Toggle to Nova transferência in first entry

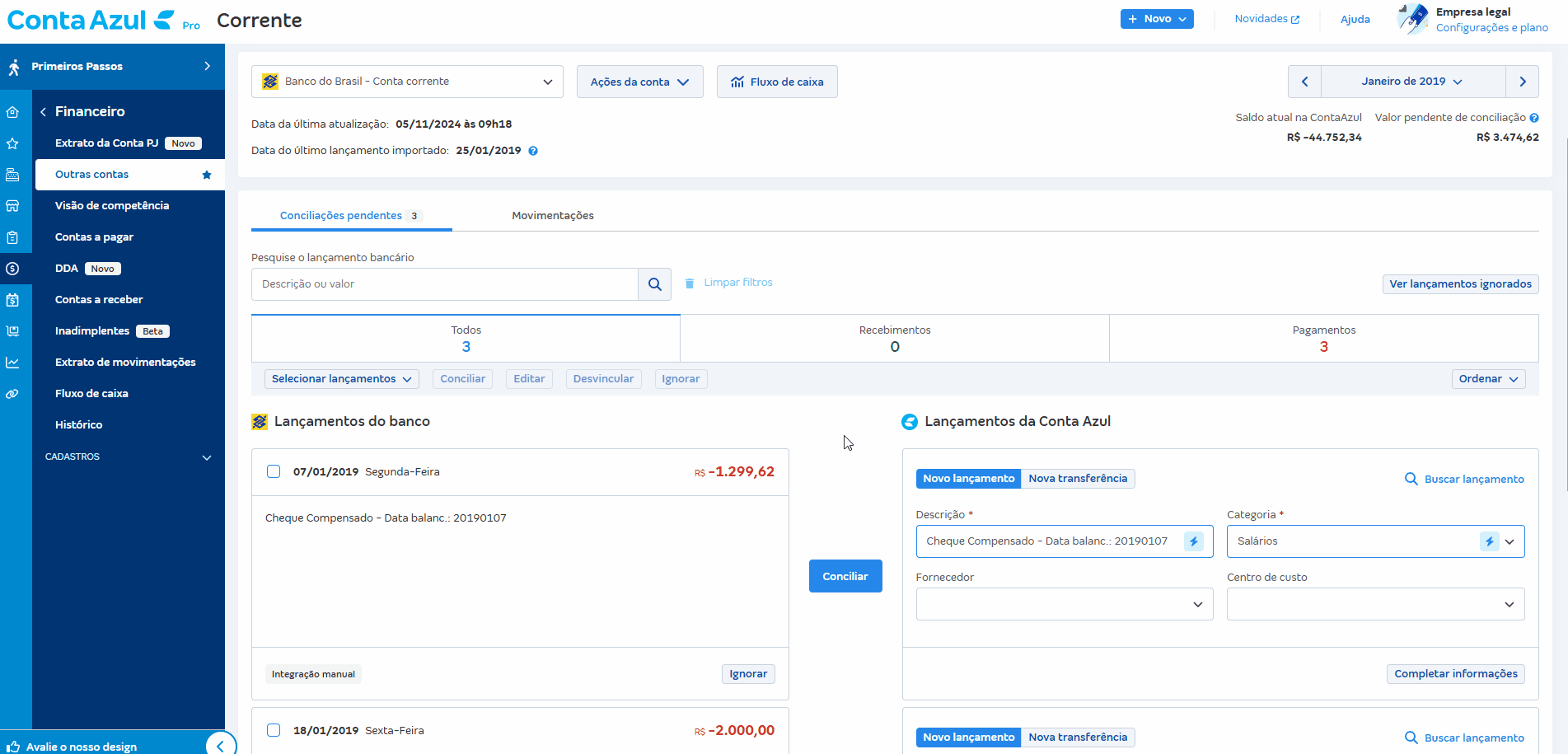pos(1077,479)
